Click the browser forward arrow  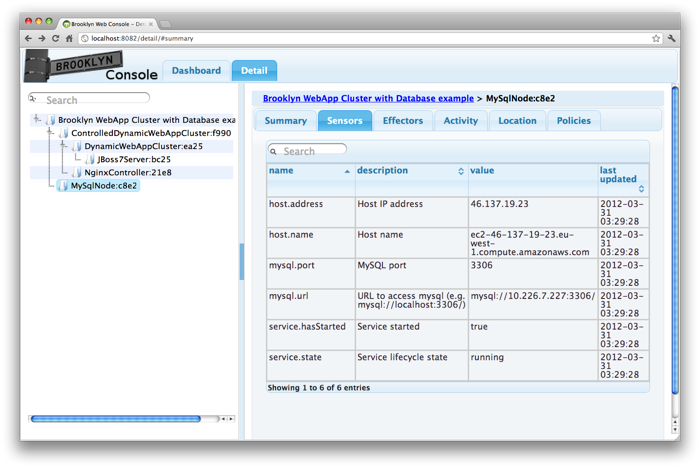click(42, 38)
